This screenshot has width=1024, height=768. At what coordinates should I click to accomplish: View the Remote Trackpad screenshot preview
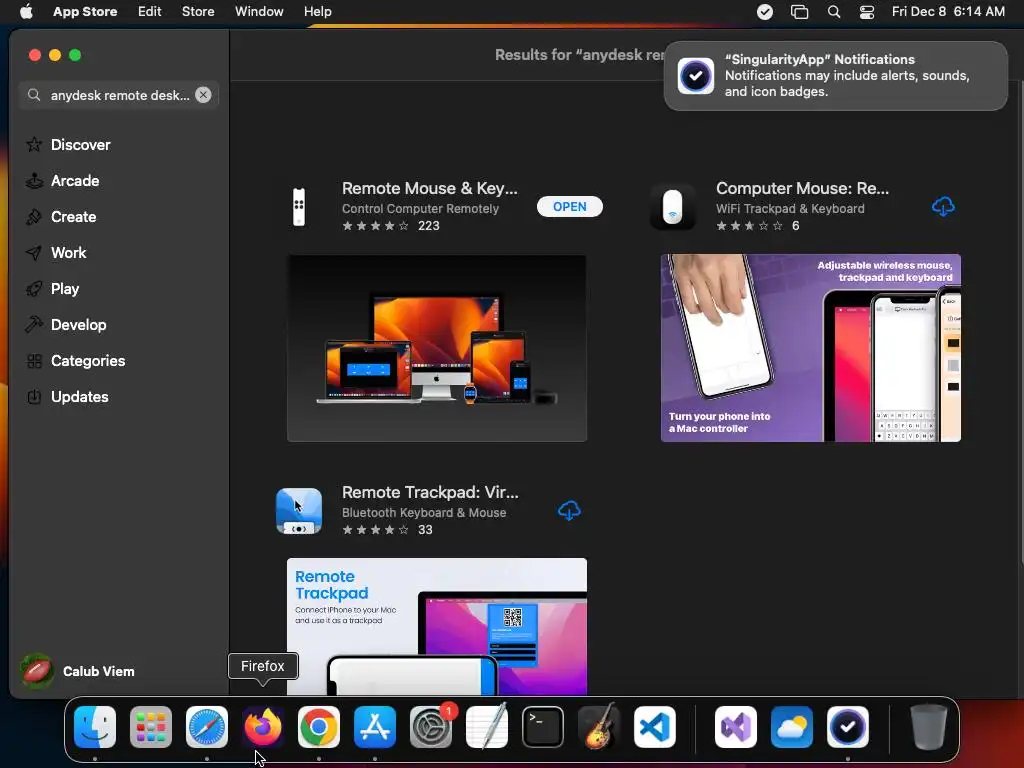pos(437,626)
